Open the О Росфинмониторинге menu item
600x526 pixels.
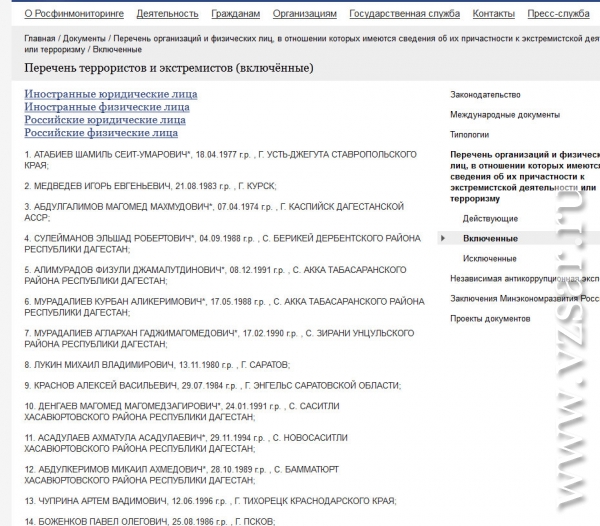point(74,14)
